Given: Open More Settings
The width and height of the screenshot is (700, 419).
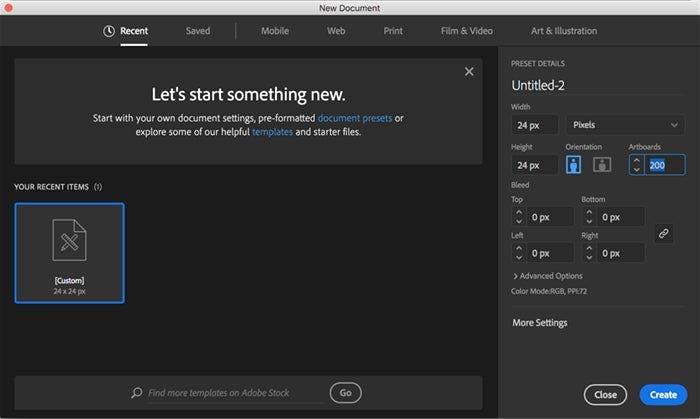Looking at the screenshot, I should 539,323.
